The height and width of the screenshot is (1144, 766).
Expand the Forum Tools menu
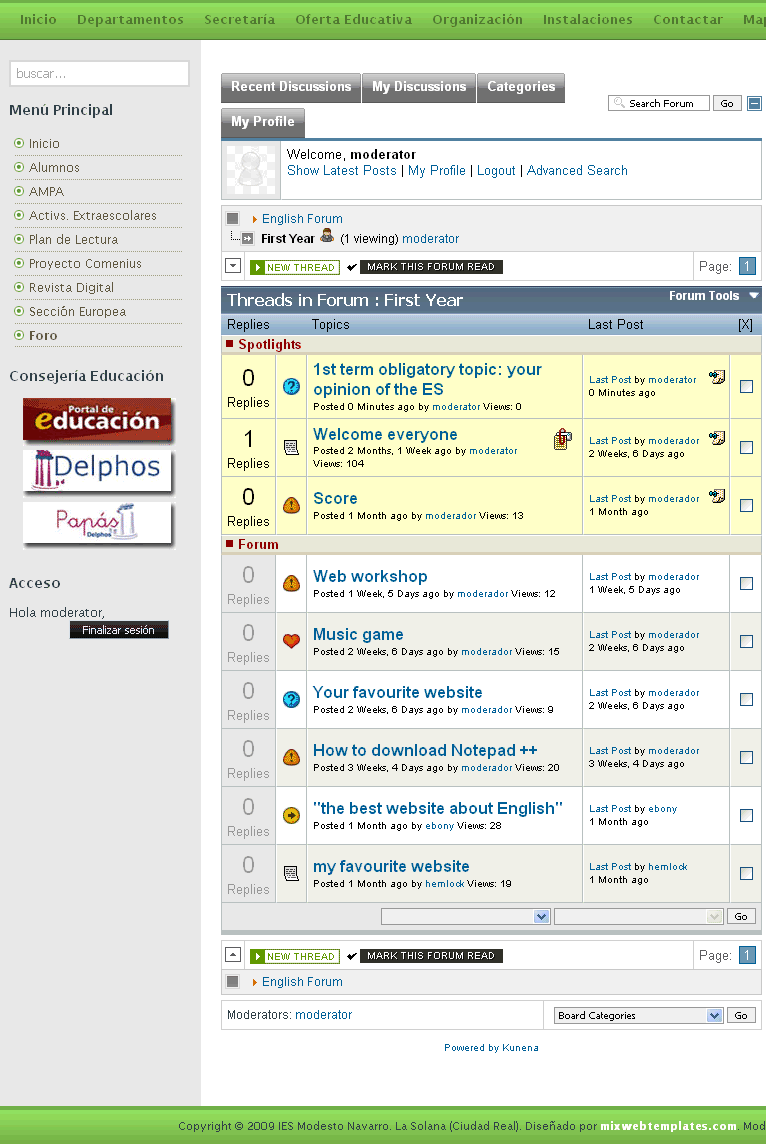pyautogui.click(x=713, y=296)
